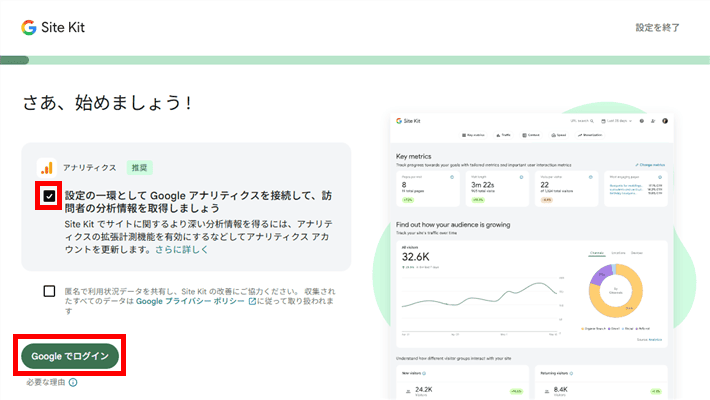Click the external link icon after ポリシー
This screenshot has width=710, height=400.
(252, 301)
